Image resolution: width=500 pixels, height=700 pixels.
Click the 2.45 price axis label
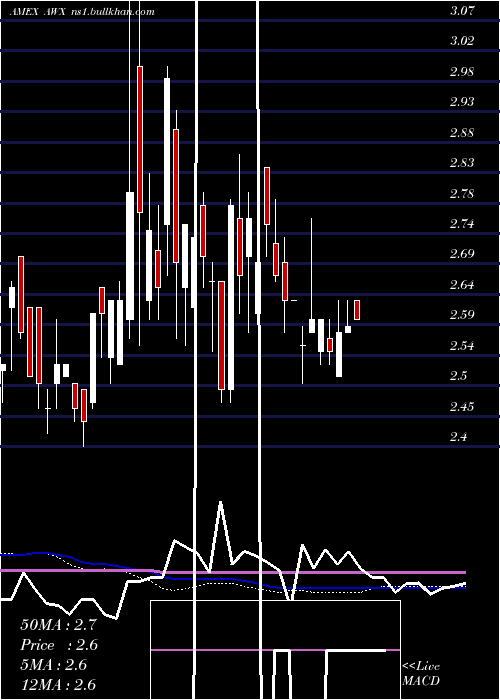point(462,407)
